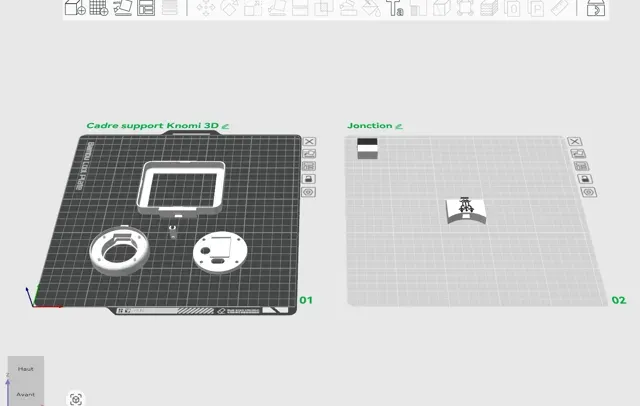Screen dimensions: 640x406
Task: Click the square with corner handles icon
Action: point(465,7)
